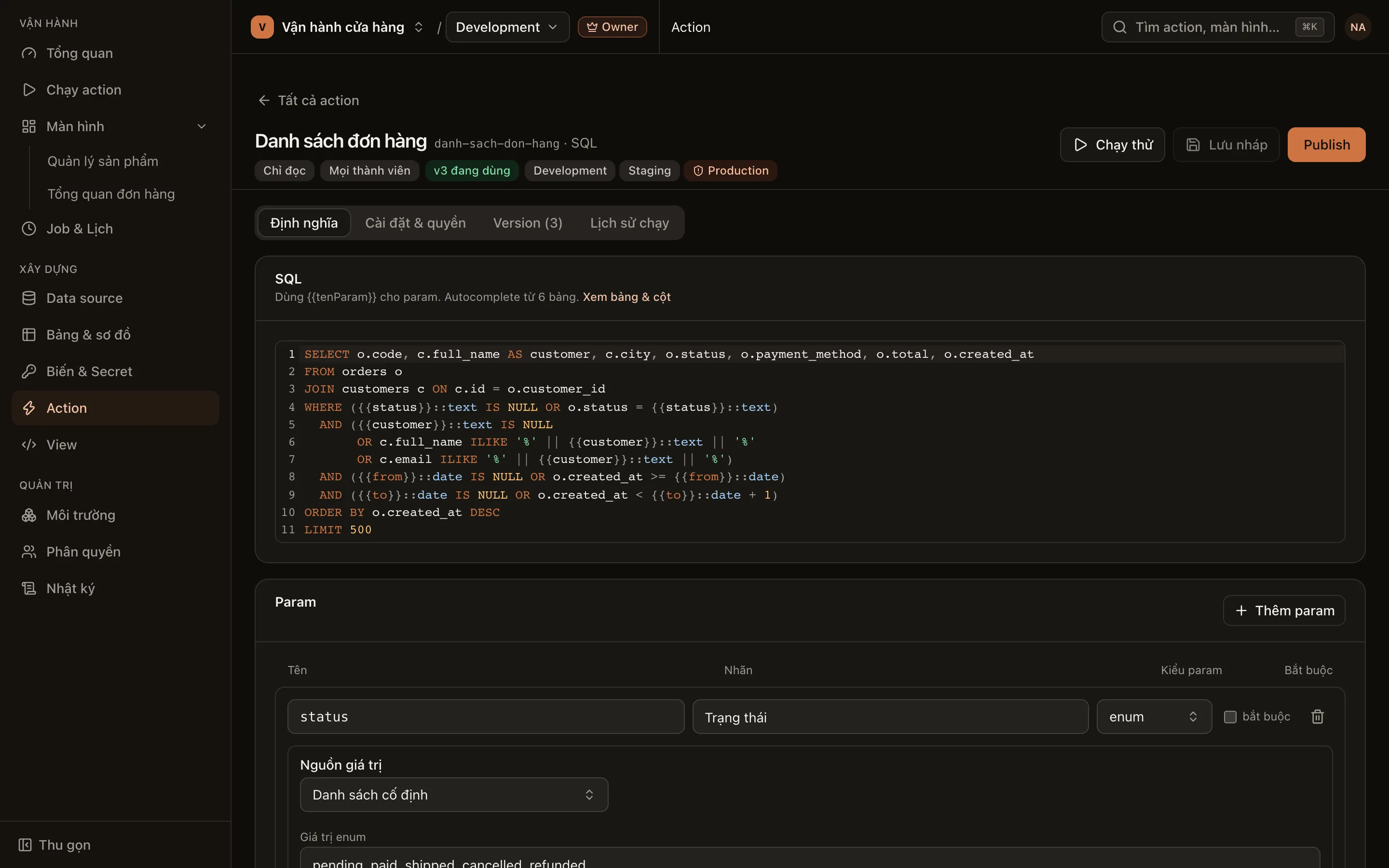Open the enum param type dropdown

pos(1154,717)
